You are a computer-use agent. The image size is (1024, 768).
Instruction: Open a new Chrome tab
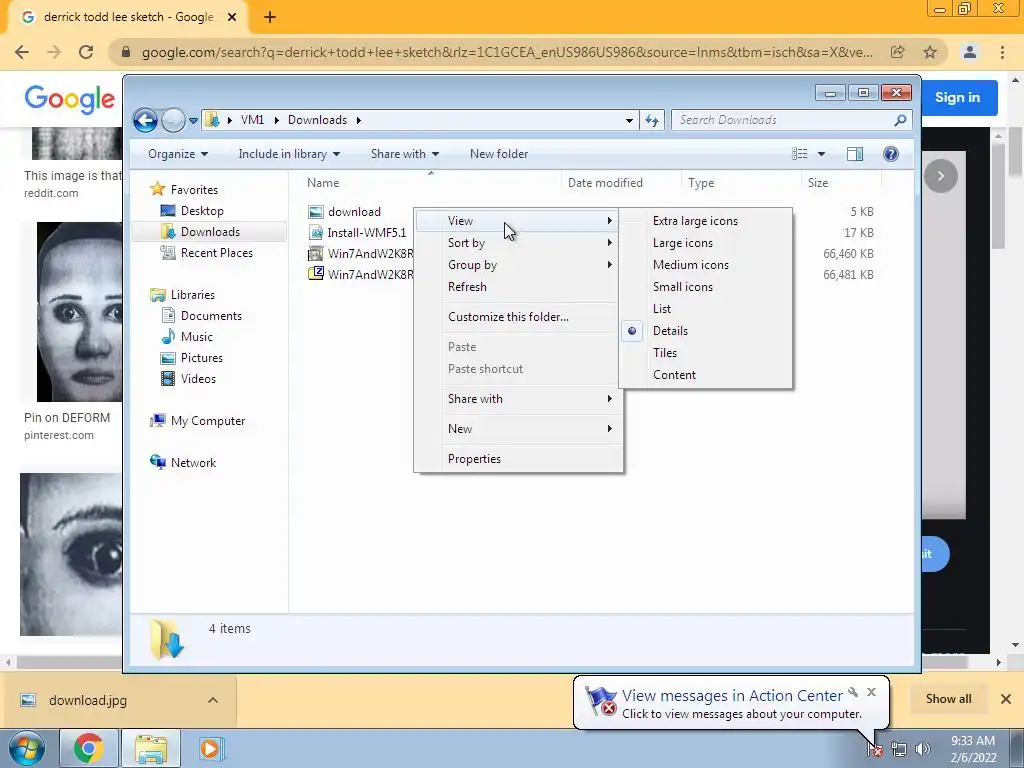tap(270, 17)
